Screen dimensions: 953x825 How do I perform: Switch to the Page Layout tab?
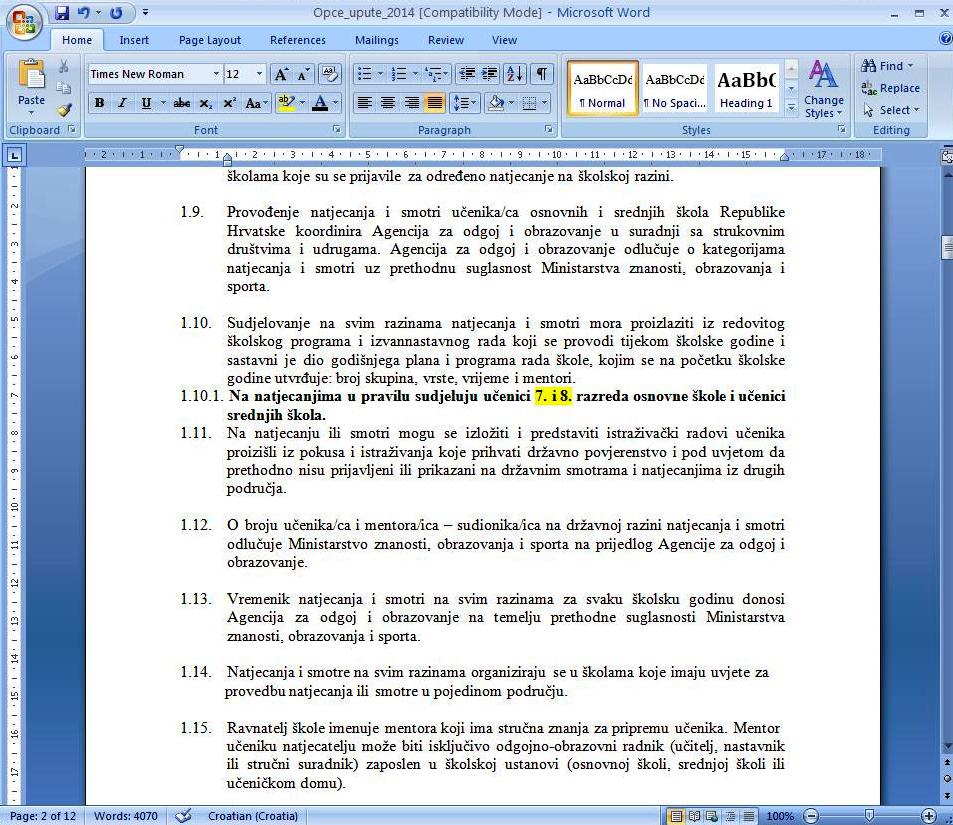(209, 40)
